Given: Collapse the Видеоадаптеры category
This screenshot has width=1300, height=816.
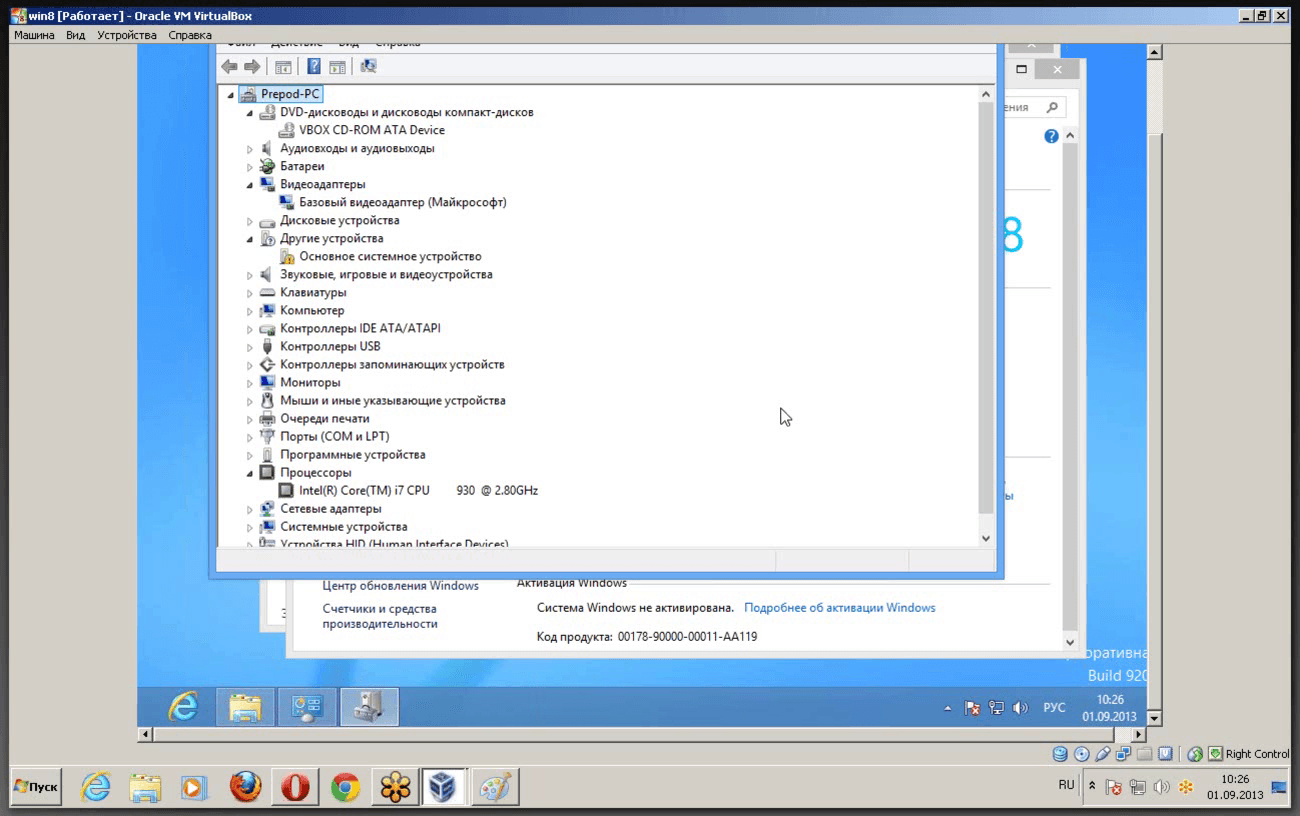Looking at the screenshot, I should point(250,185).
